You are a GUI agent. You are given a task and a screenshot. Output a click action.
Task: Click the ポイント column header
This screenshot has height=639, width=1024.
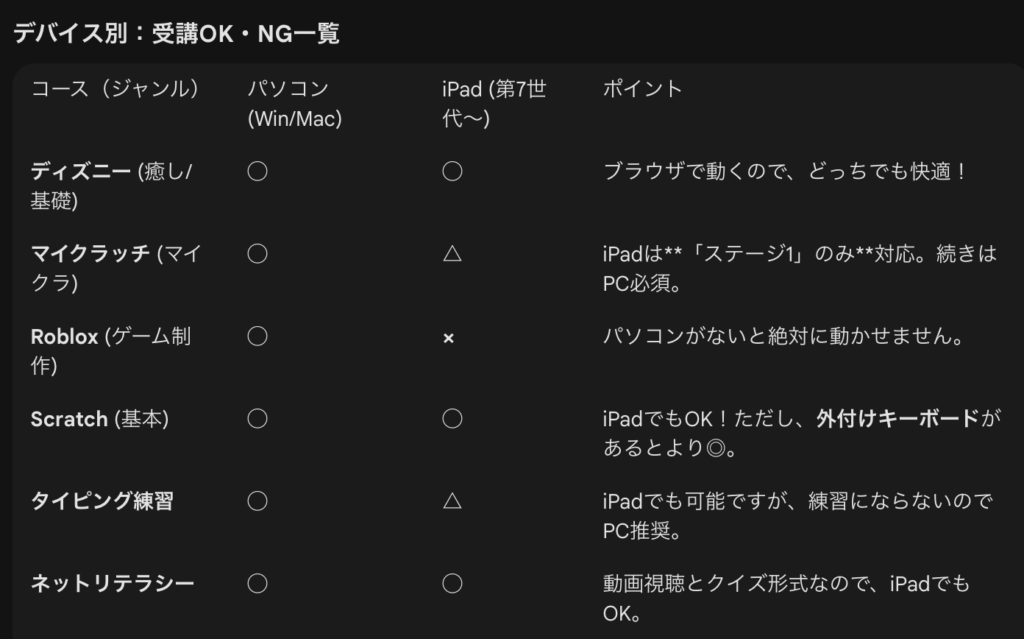click(x=643, y=89)
